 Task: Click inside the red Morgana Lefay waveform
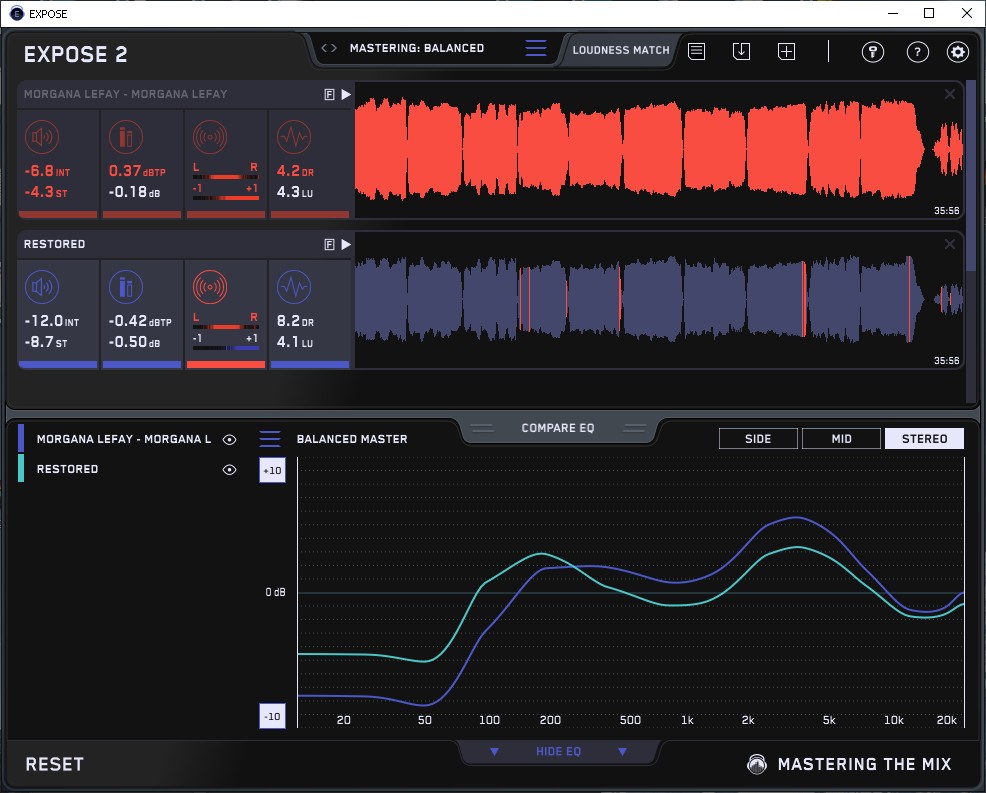click(x=658, y=150)
